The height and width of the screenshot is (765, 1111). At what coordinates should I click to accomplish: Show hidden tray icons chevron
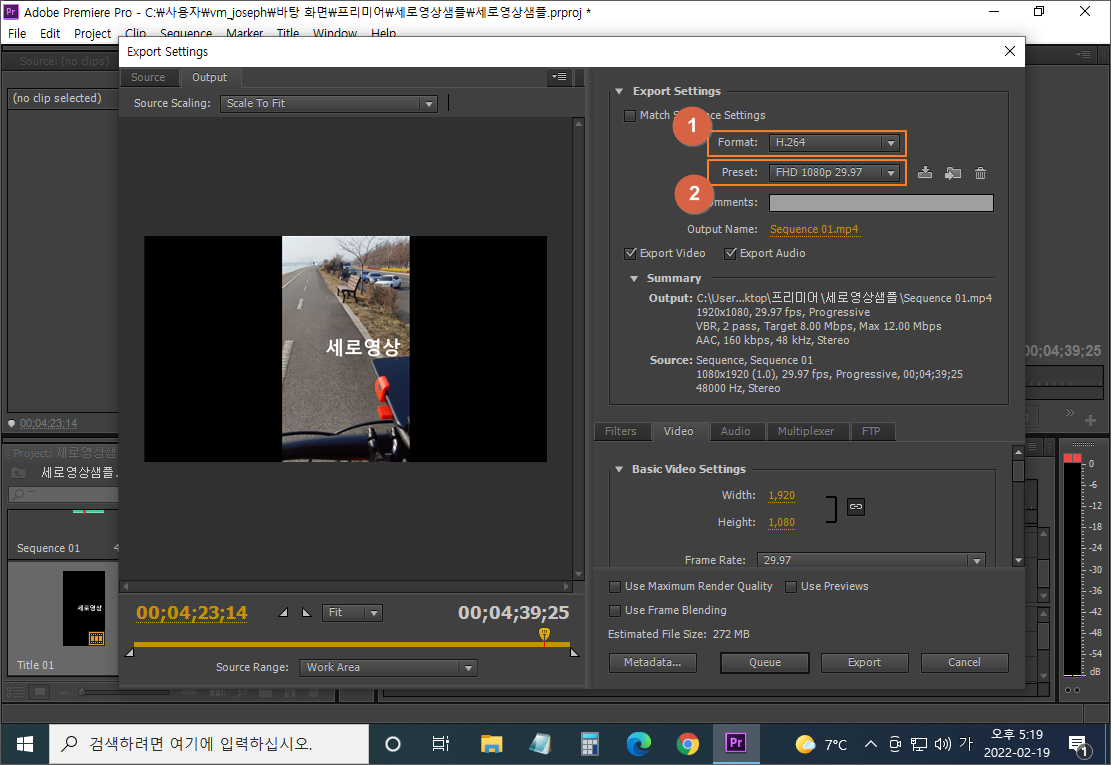pyautogui.click(x=871, y=744)
